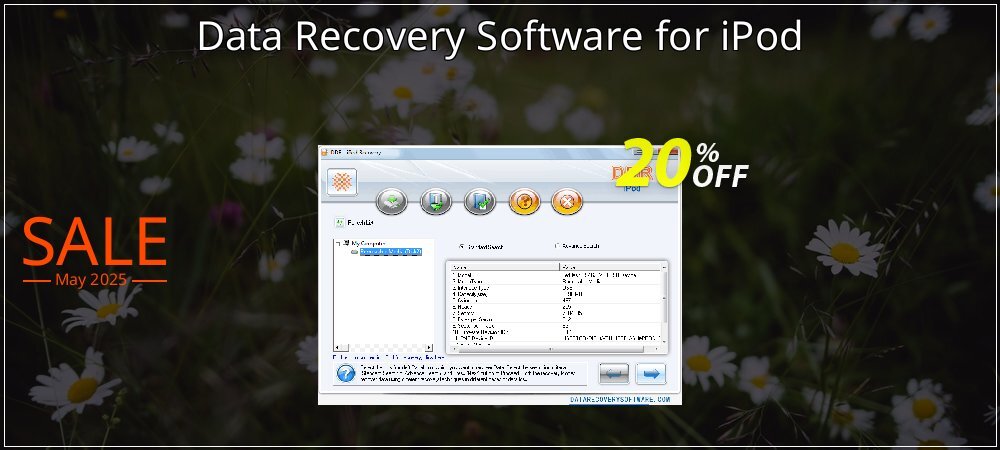Click the round save toolbar button with green down arrow
The height and width of the screenshot is (450, 1000).
tap(436, 202)
